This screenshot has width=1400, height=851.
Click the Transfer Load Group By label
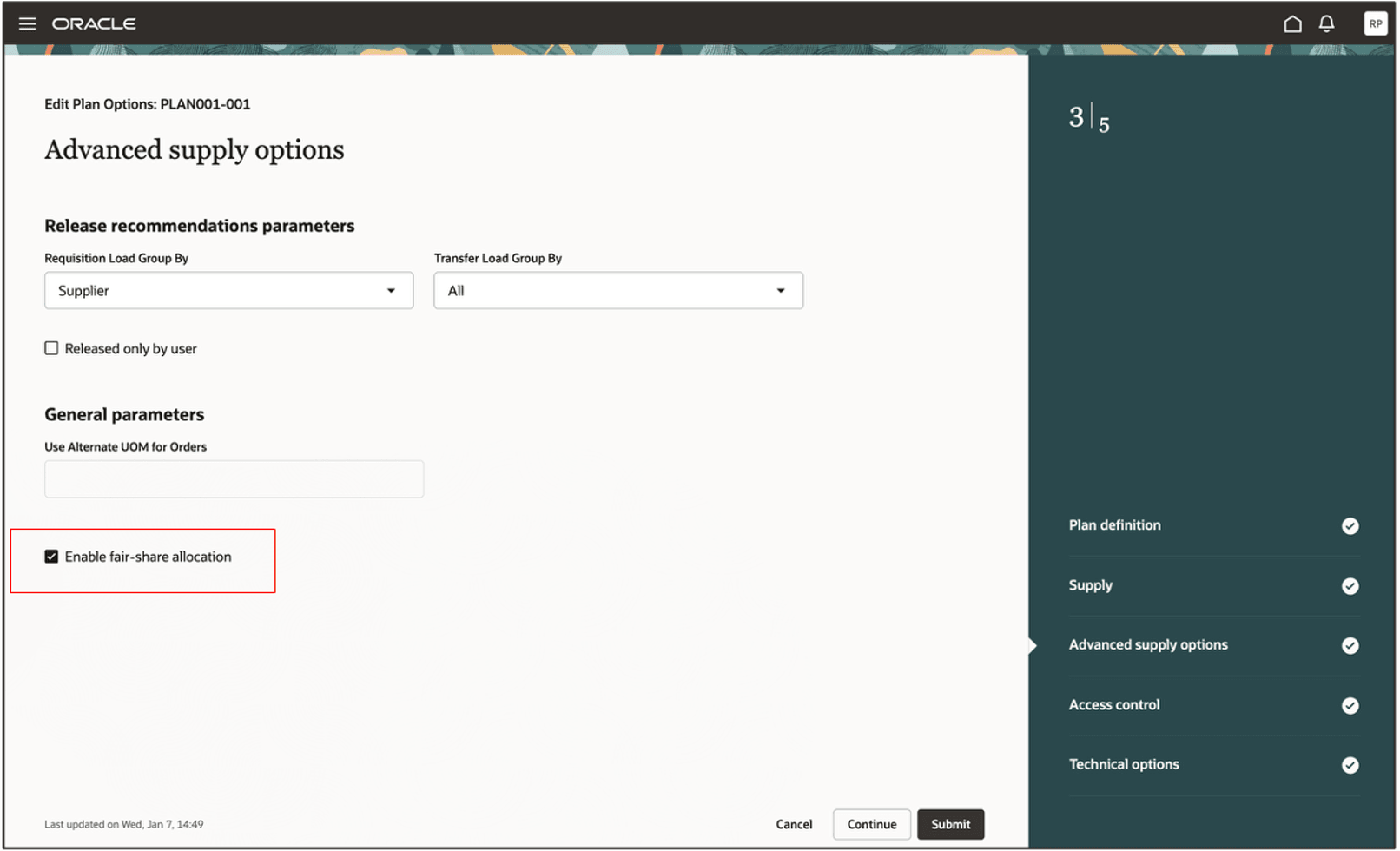tap(498, 258)
